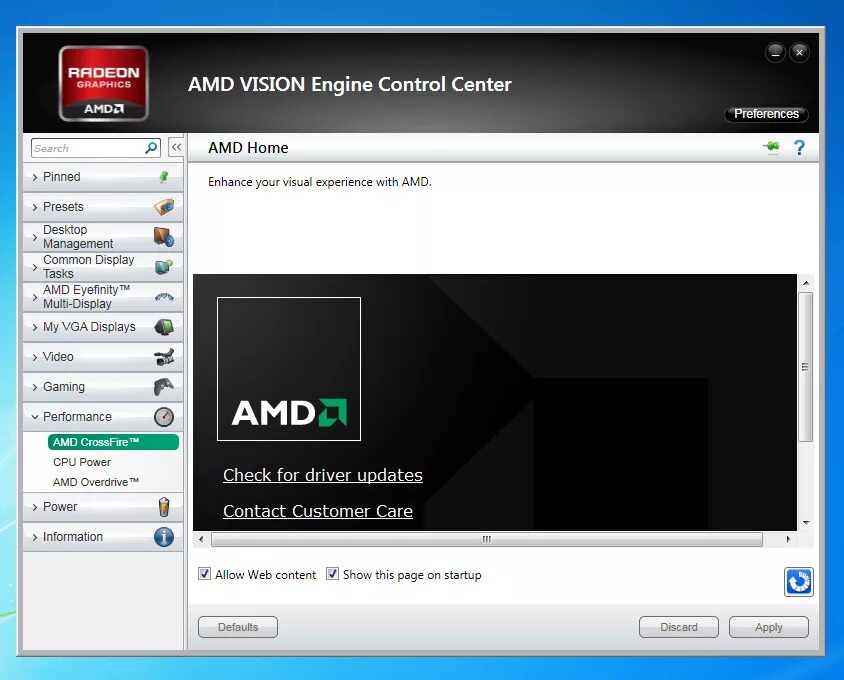Open the Preferences menu
844x680 pixels.
pyautogui.click(x=766, y=114)
